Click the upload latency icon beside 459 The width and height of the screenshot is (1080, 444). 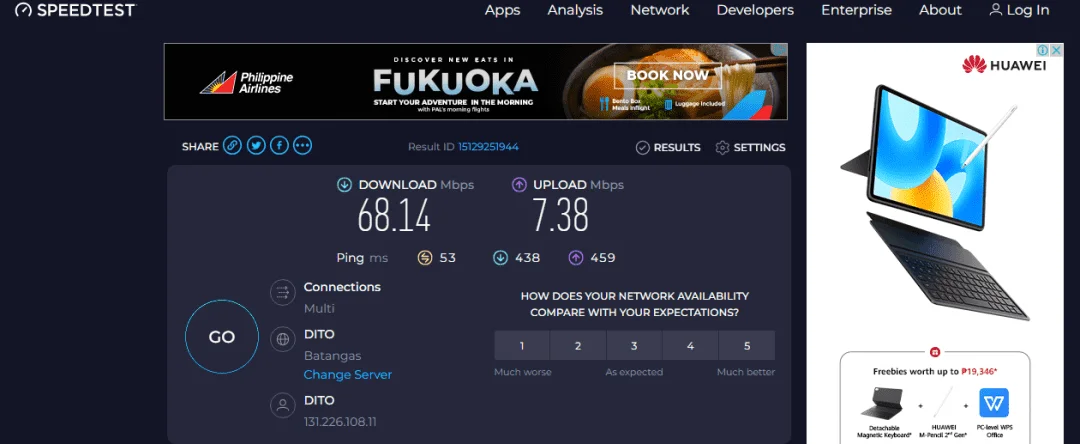tap(576, 258)
